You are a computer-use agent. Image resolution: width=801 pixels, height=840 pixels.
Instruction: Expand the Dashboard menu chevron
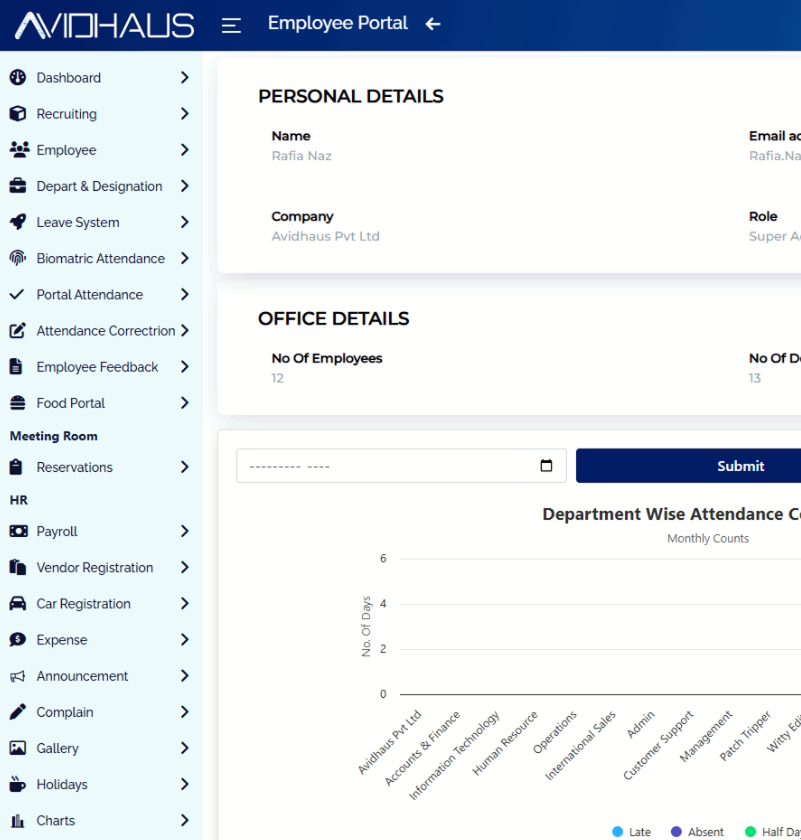tap(184, 78)
